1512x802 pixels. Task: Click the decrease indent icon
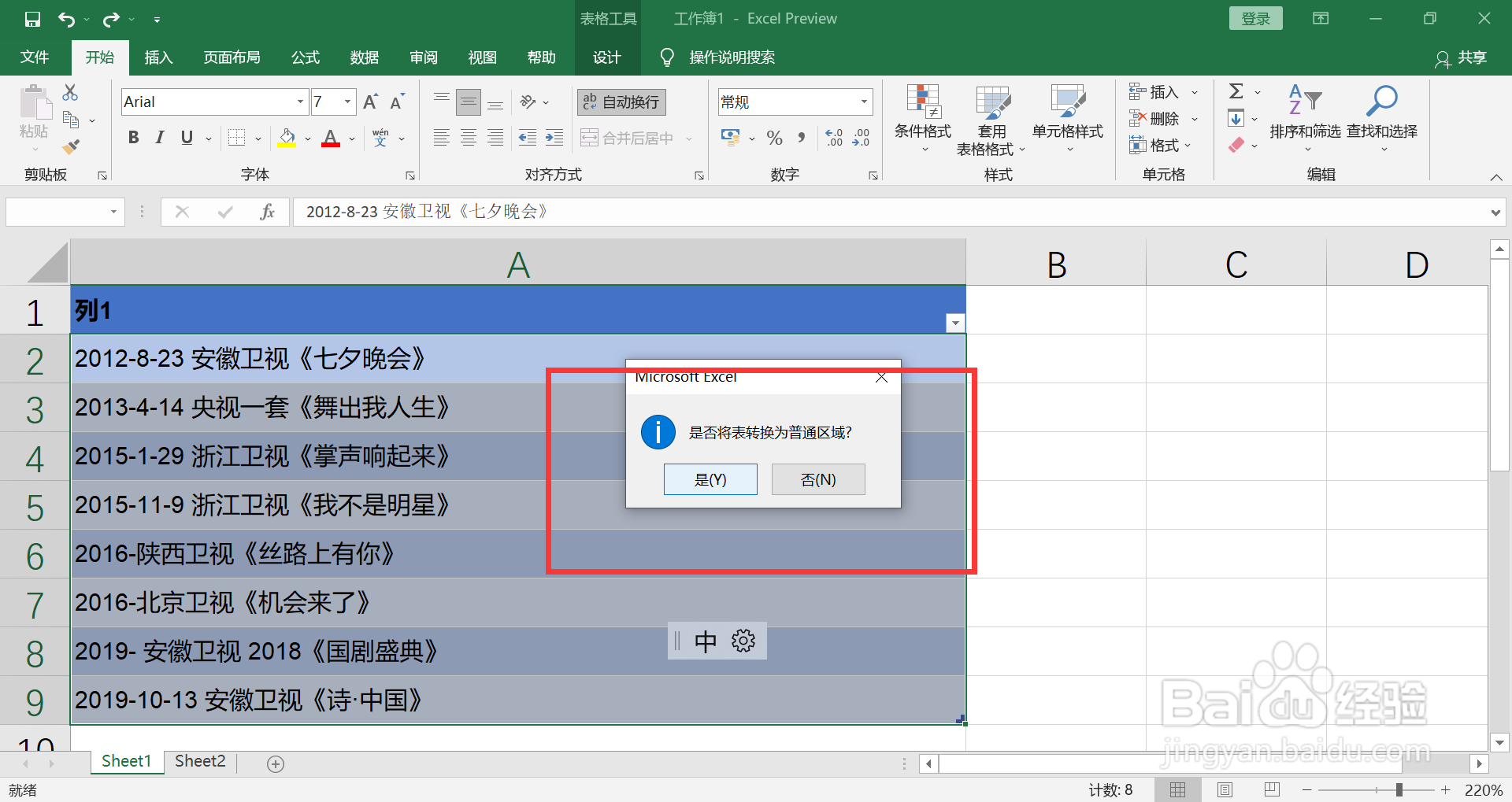coord(528,138)
